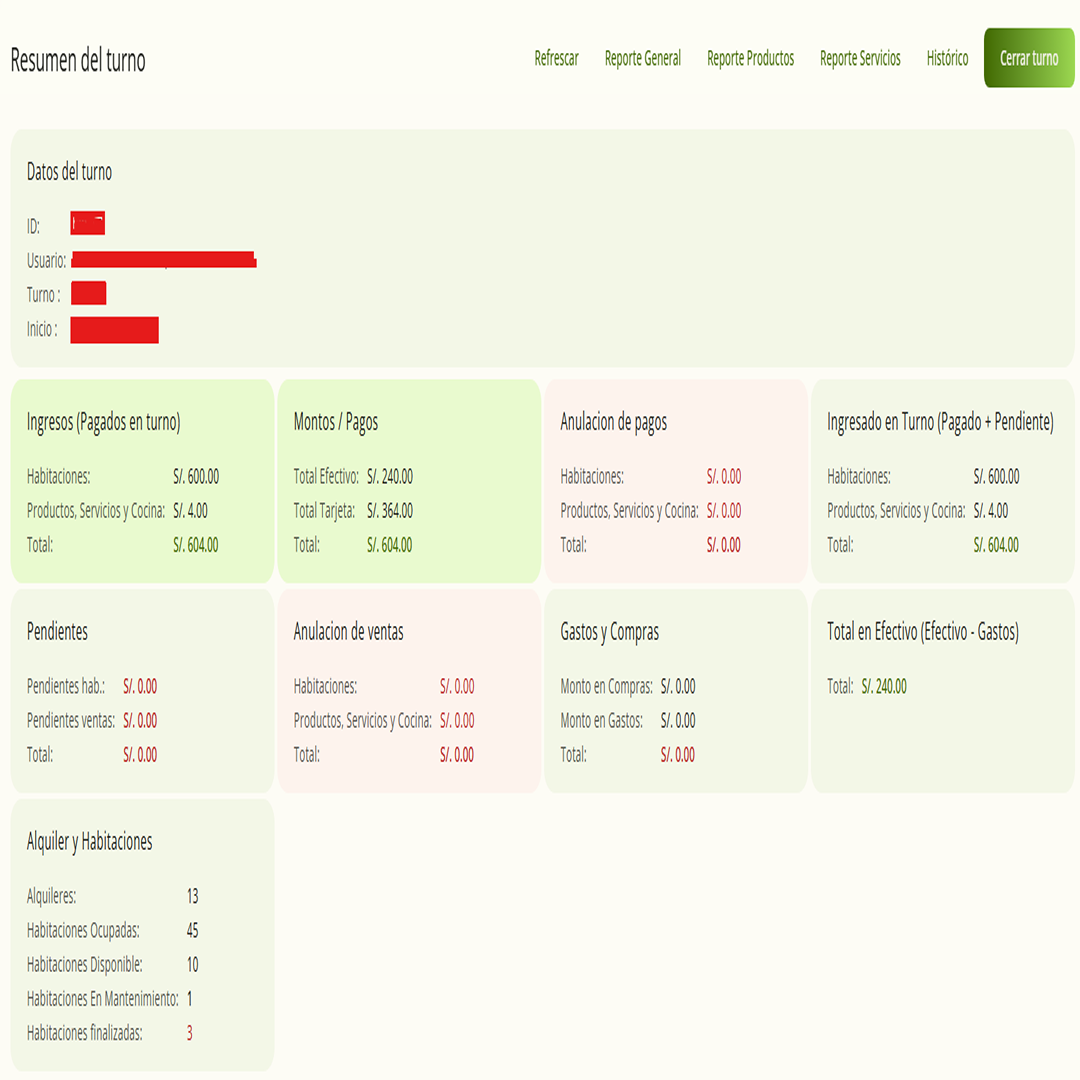Select the Resumen del turno heading
The image size is (1080, 1080).
click(x=78, y=61)
